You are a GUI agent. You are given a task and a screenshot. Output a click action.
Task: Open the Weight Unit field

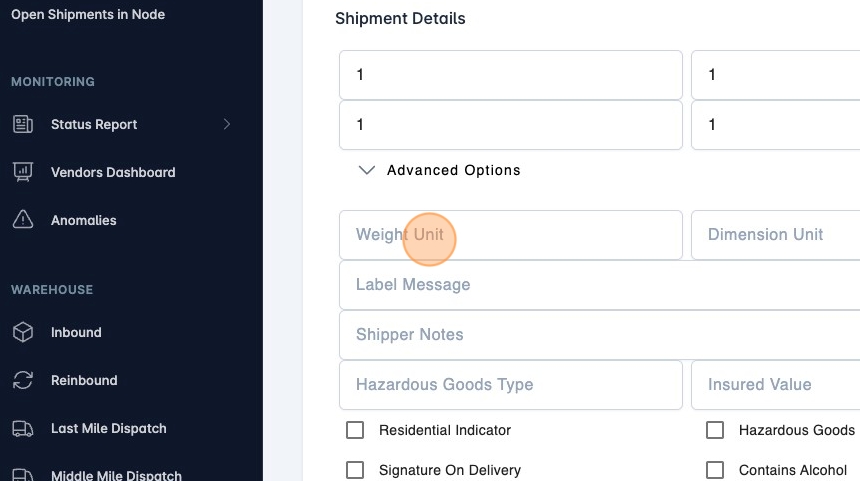[510, 235]
